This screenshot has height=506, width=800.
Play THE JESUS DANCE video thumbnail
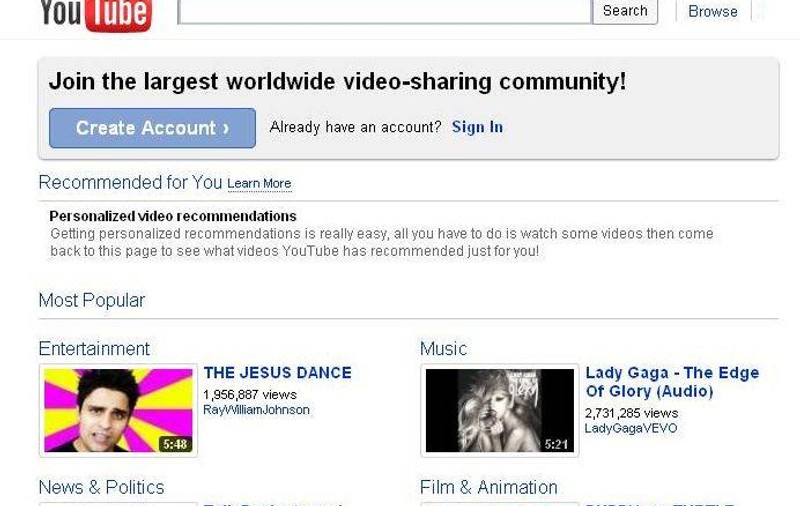tap(118, 411)
